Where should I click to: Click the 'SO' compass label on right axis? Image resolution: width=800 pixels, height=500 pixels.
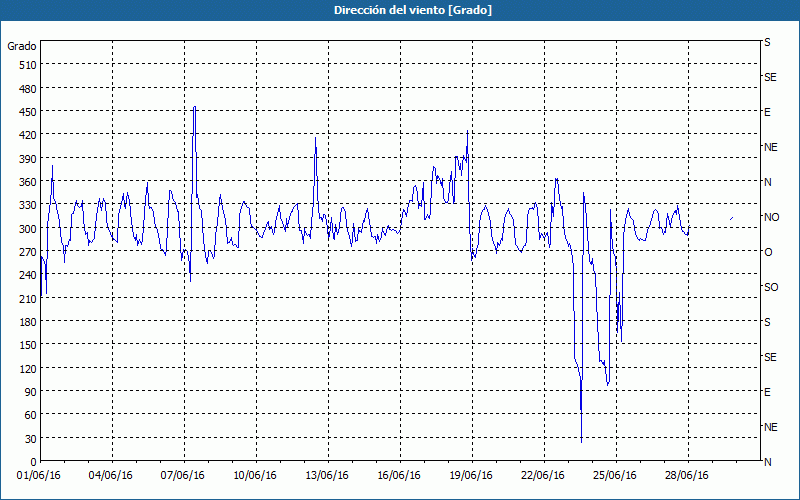[771, 287]
